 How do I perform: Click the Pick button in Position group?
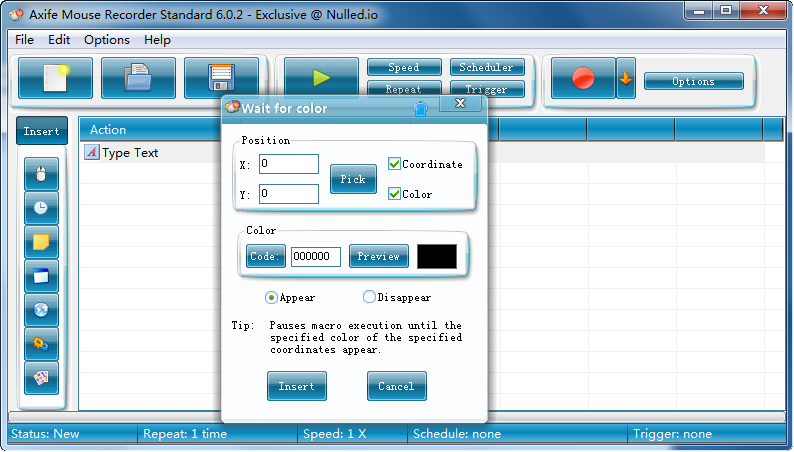pyautogui.click(x=353, y=179)
